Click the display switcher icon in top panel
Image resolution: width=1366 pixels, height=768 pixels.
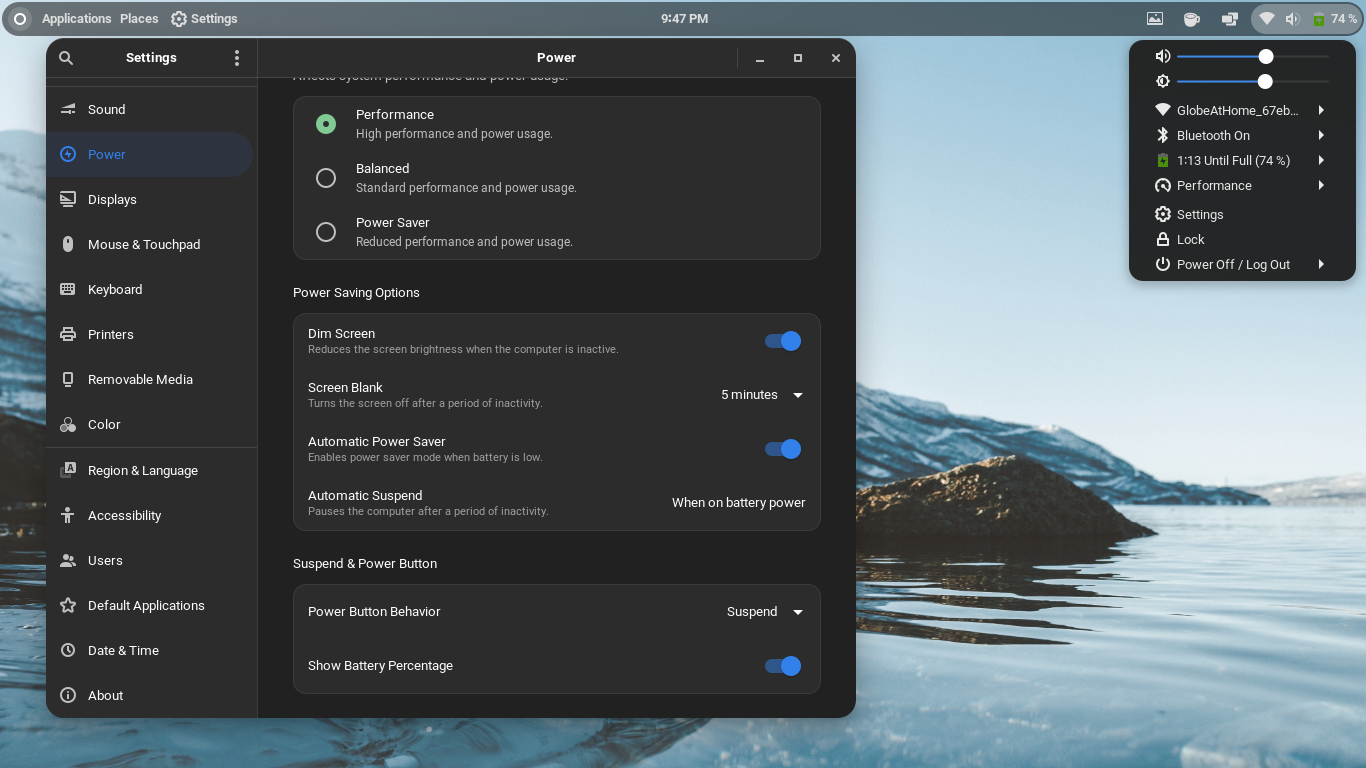[1229, 18]
